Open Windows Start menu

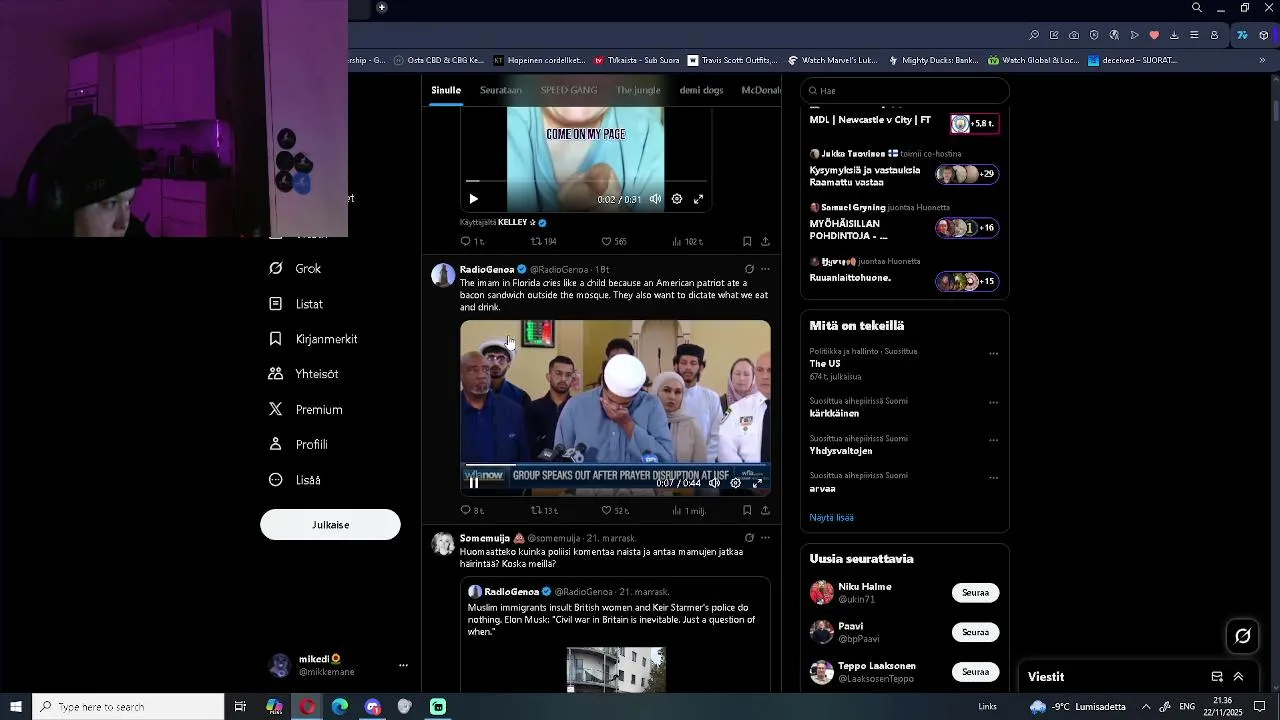click(x=16, y=707)
